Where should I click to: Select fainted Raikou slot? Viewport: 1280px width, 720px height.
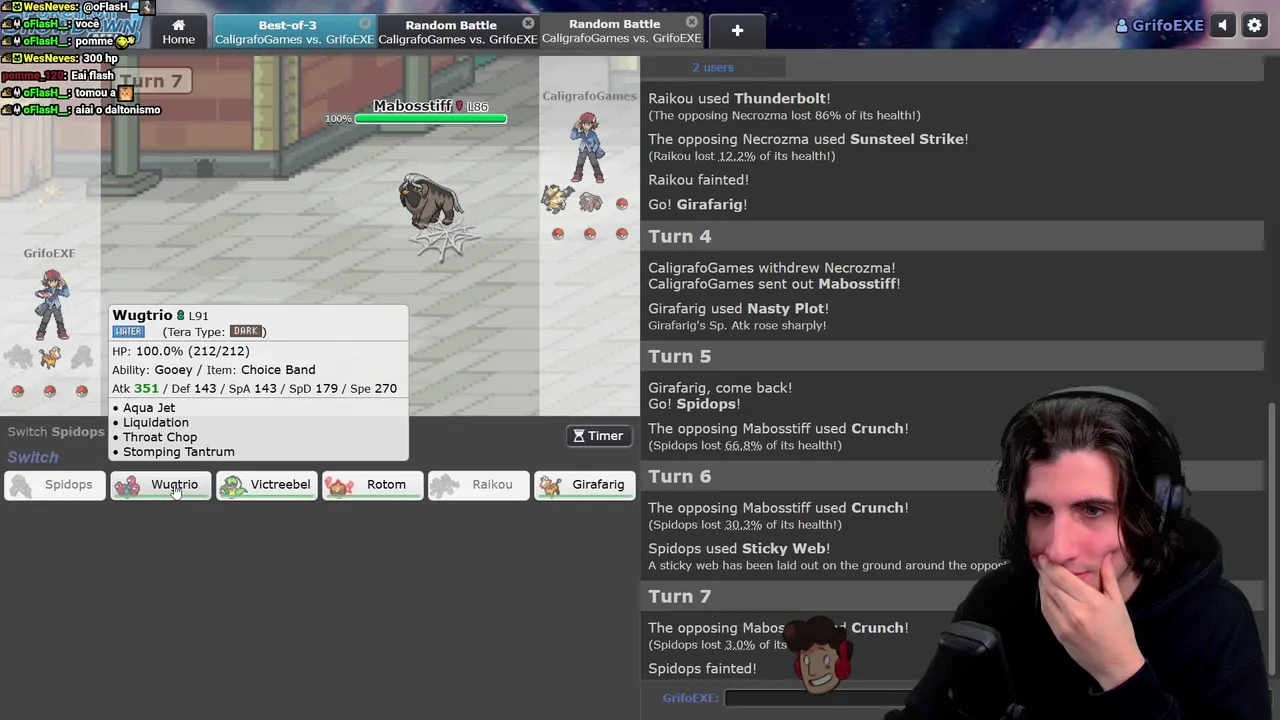[x=479, y=485]
